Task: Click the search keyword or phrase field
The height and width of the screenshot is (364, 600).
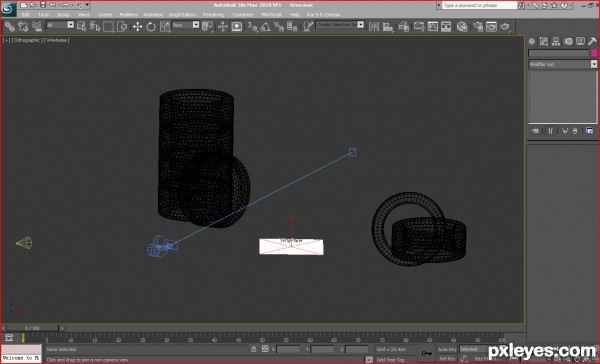Action: [479, 5]
